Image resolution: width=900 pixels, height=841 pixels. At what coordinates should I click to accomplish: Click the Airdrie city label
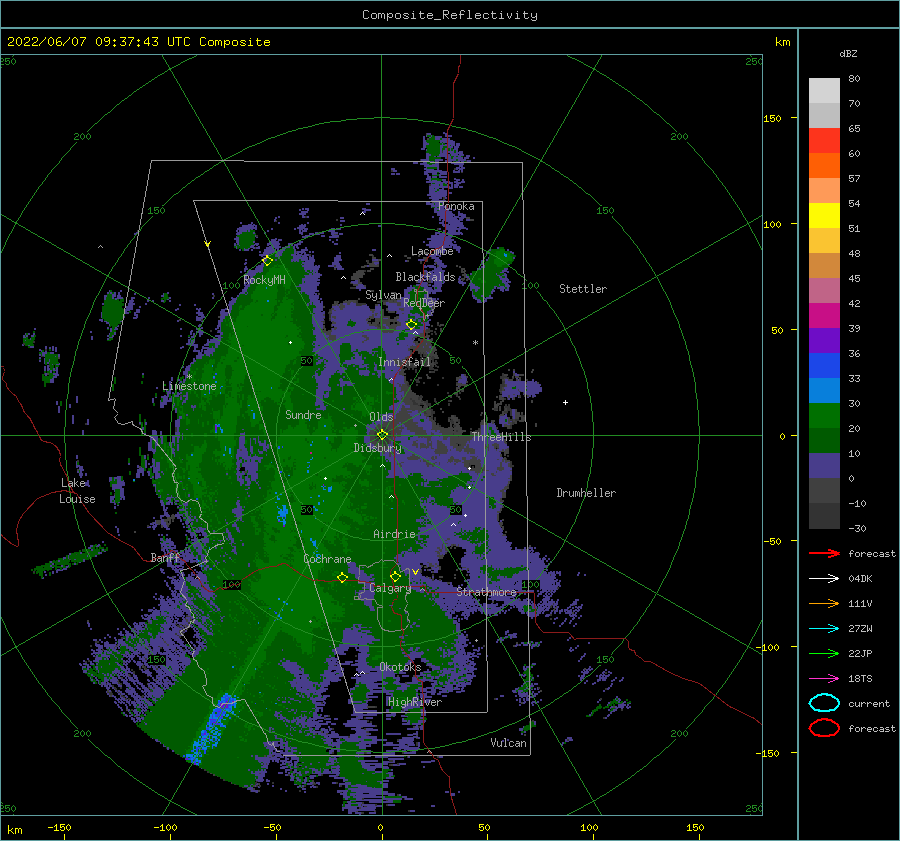point(394,534)
